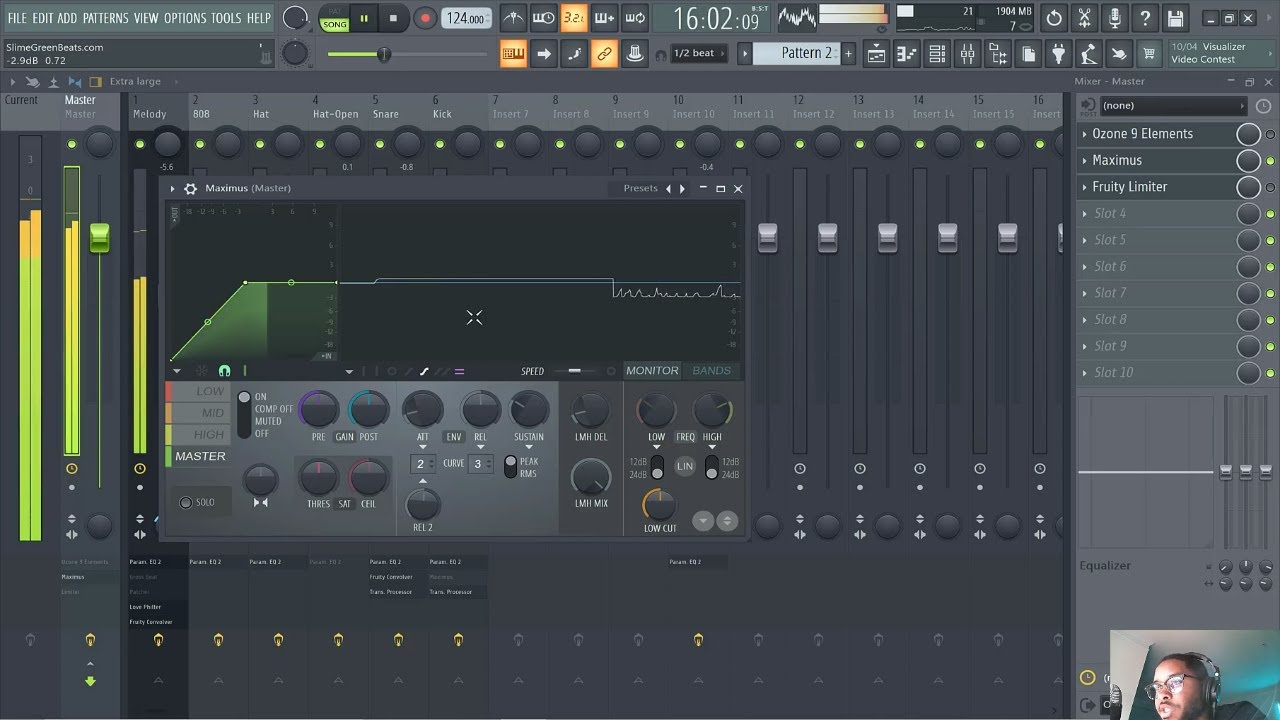Toggle PAT/SONG mode switch
The image size is (1280, 720).
click(334, 18)
